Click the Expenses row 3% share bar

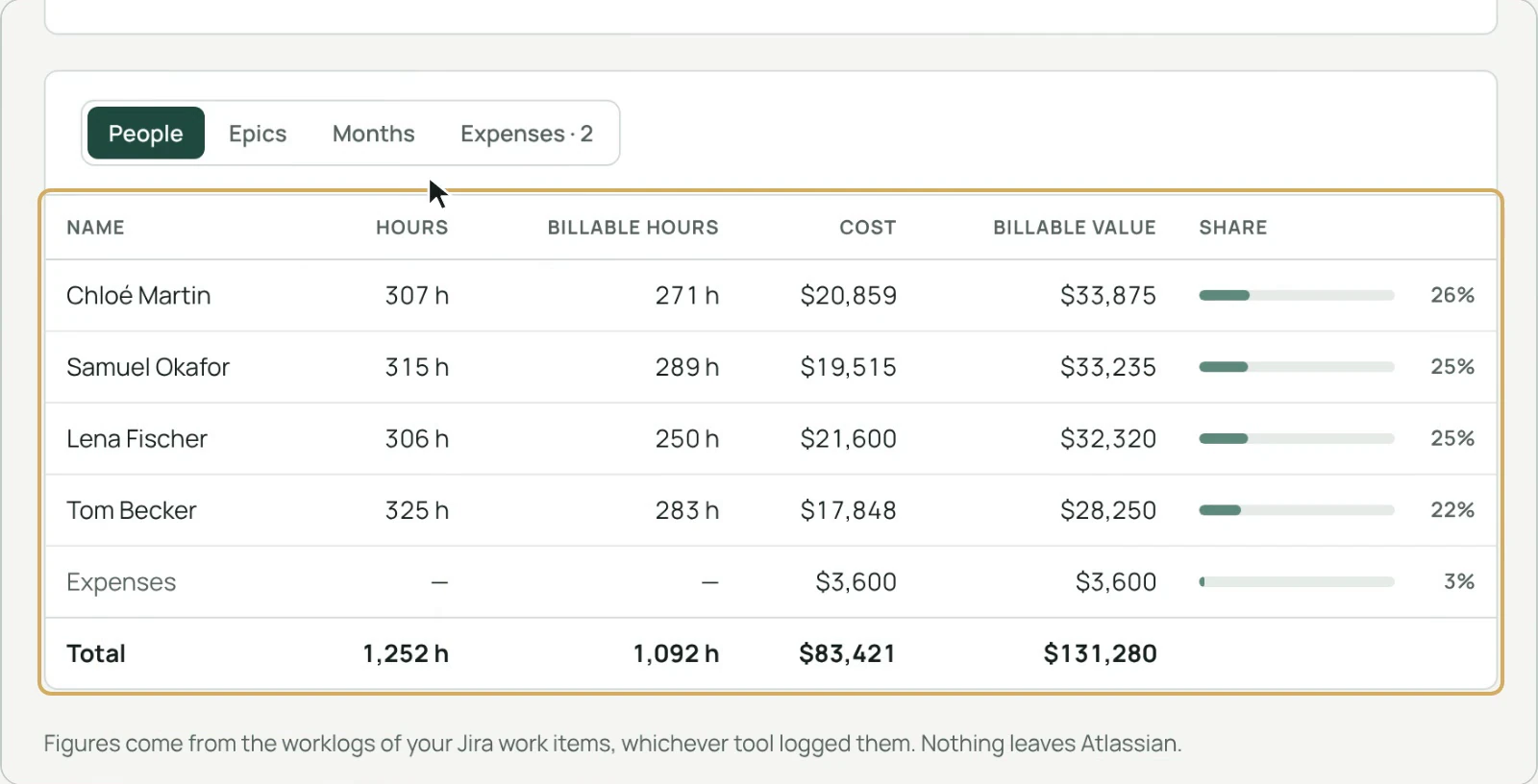(1297, 582)
